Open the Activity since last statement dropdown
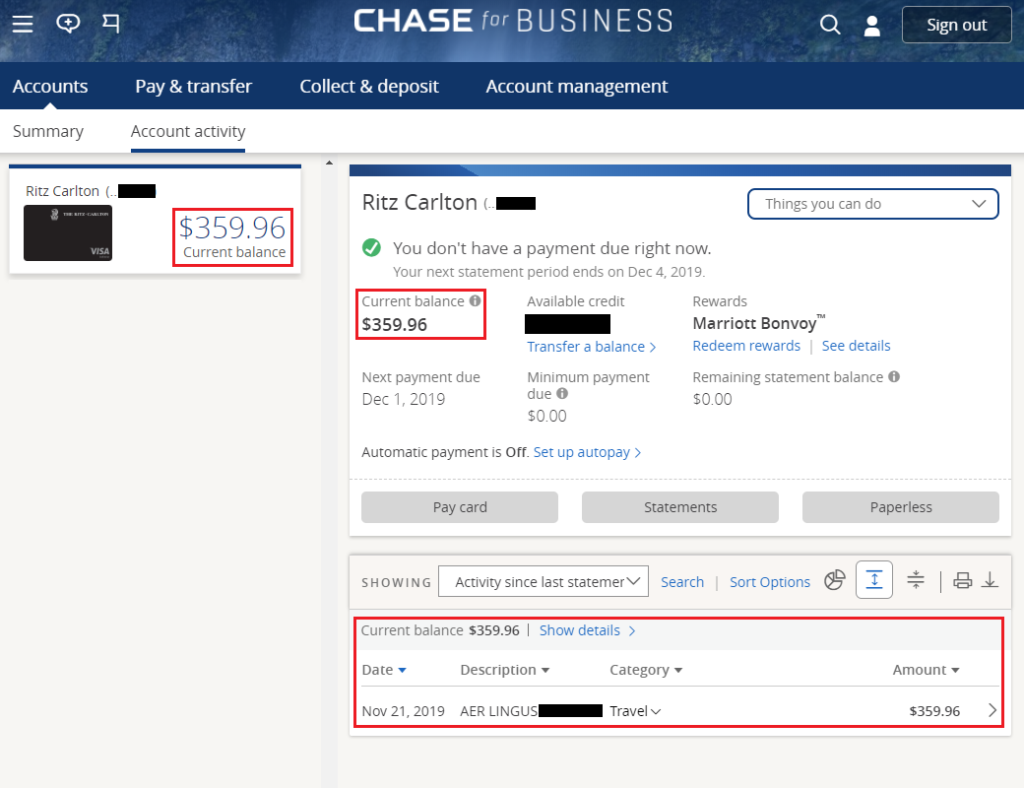 pos(543,581)
